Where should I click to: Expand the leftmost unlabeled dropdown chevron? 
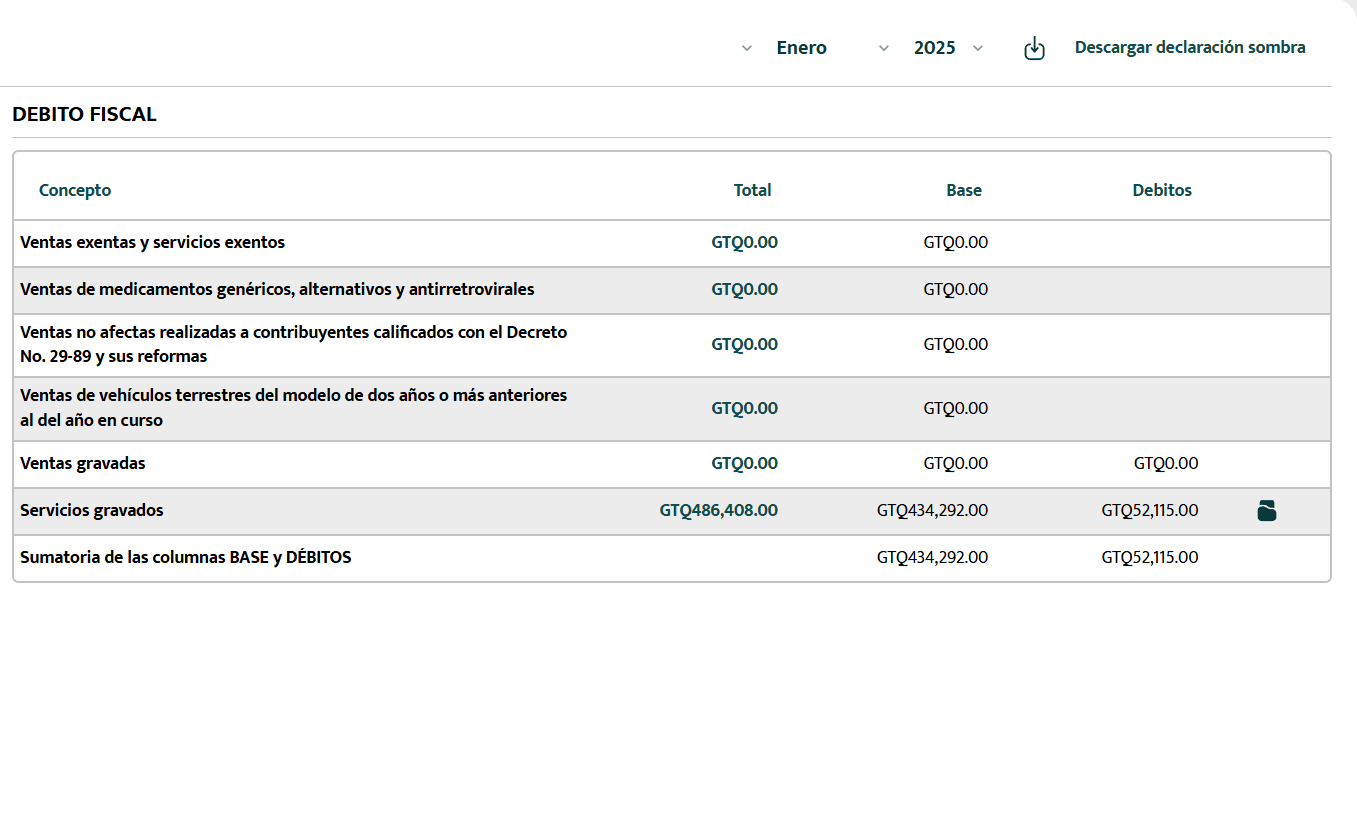746,47
